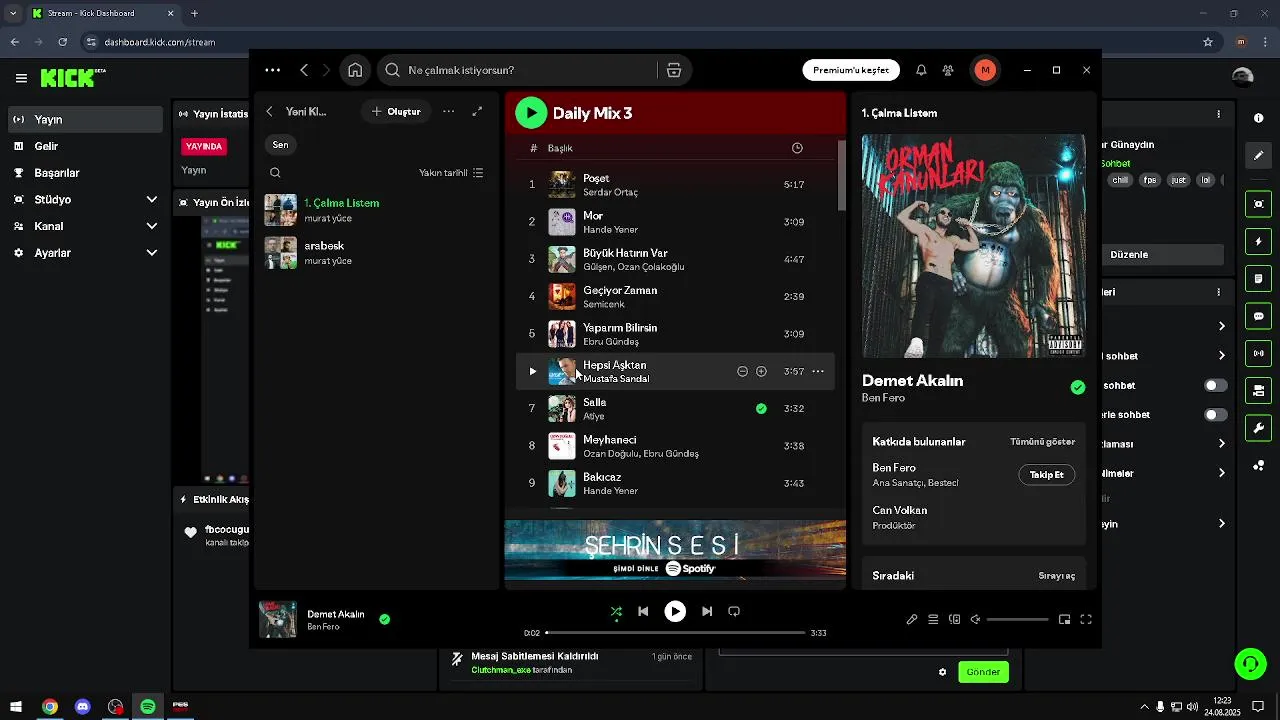This screenshot has height=720, width=1280.
Task: Open 1. Çalma Listem playlist
Action: coord(375,210)
